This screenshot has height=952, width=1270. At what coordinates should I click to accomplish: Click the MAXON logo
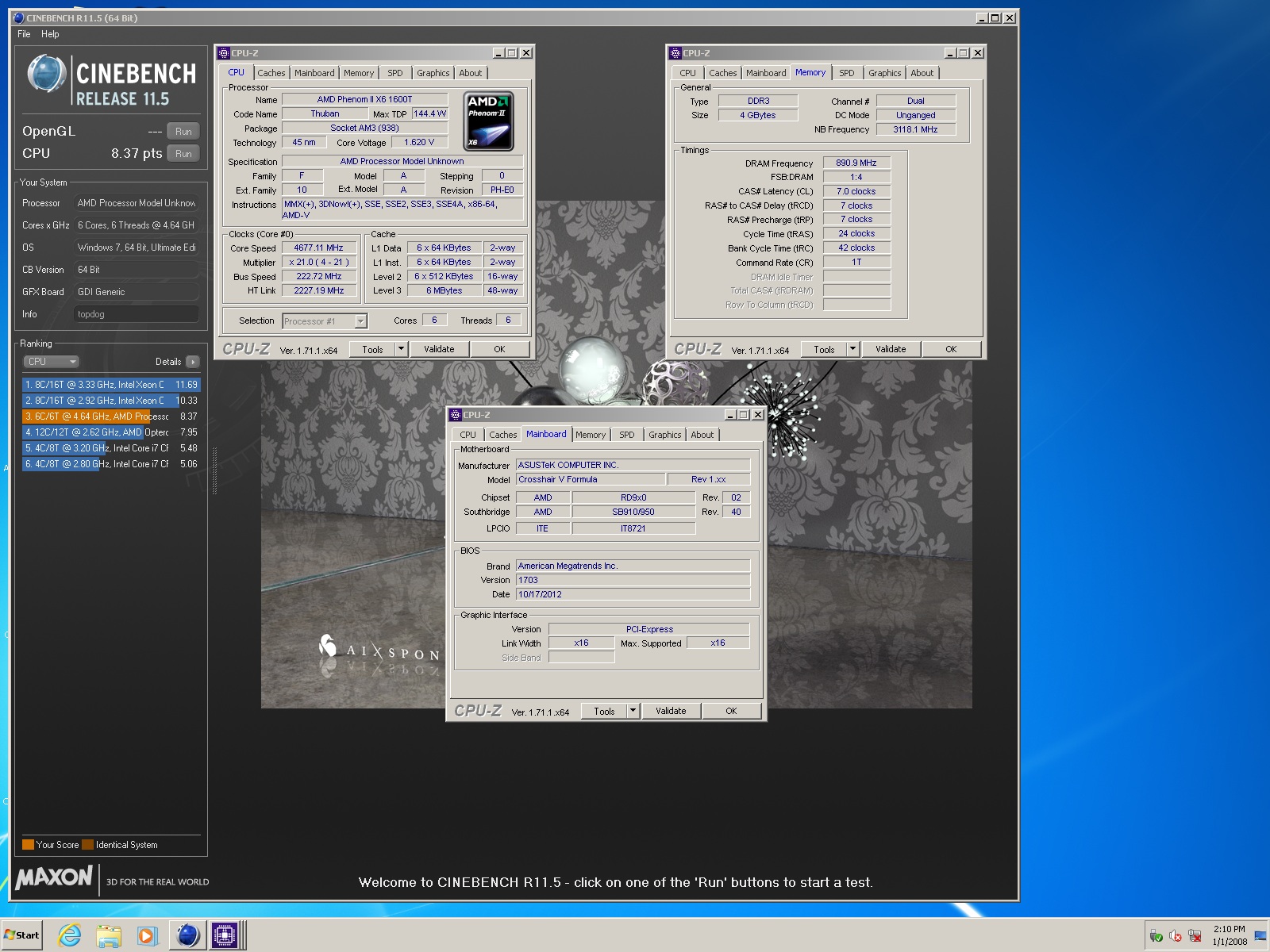[x=54, y=877]
